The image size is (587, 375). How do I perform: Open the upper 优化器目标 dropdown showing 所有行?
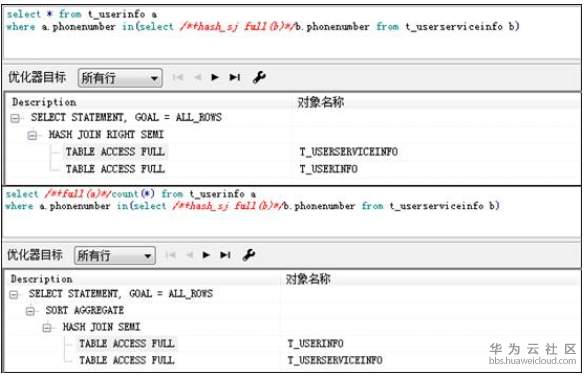click(120, 78)
